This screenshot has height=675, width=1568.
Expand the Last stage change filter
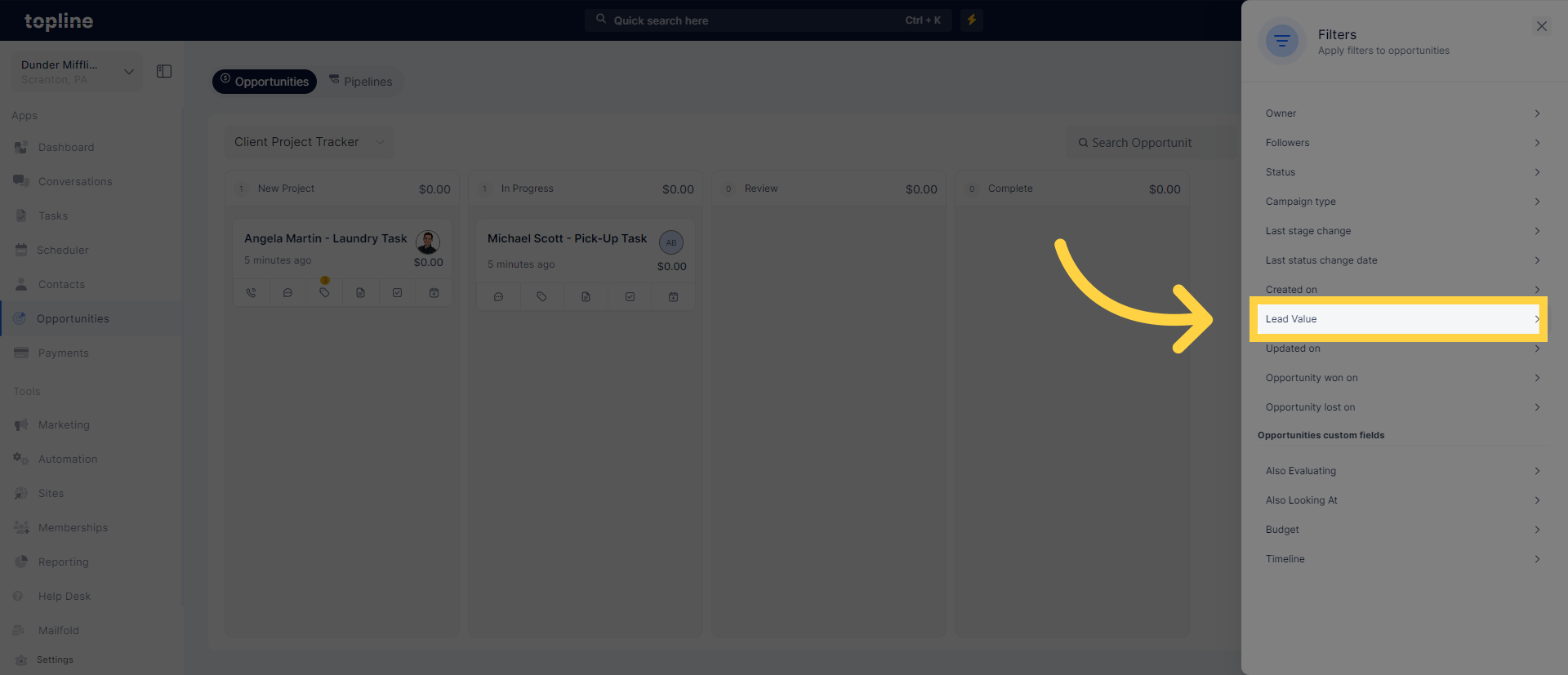[1402, 231]
